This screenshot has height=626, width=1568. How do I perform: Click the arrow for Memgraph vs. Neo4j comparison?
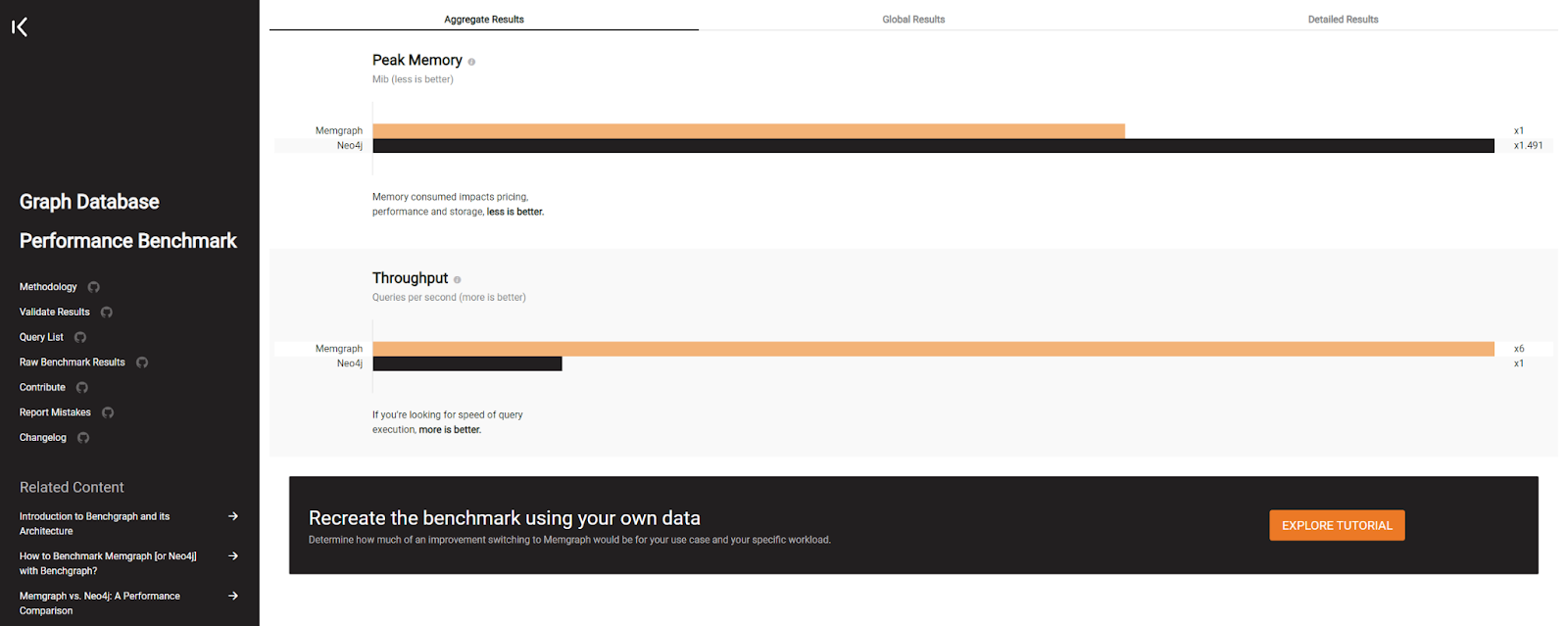233,596
